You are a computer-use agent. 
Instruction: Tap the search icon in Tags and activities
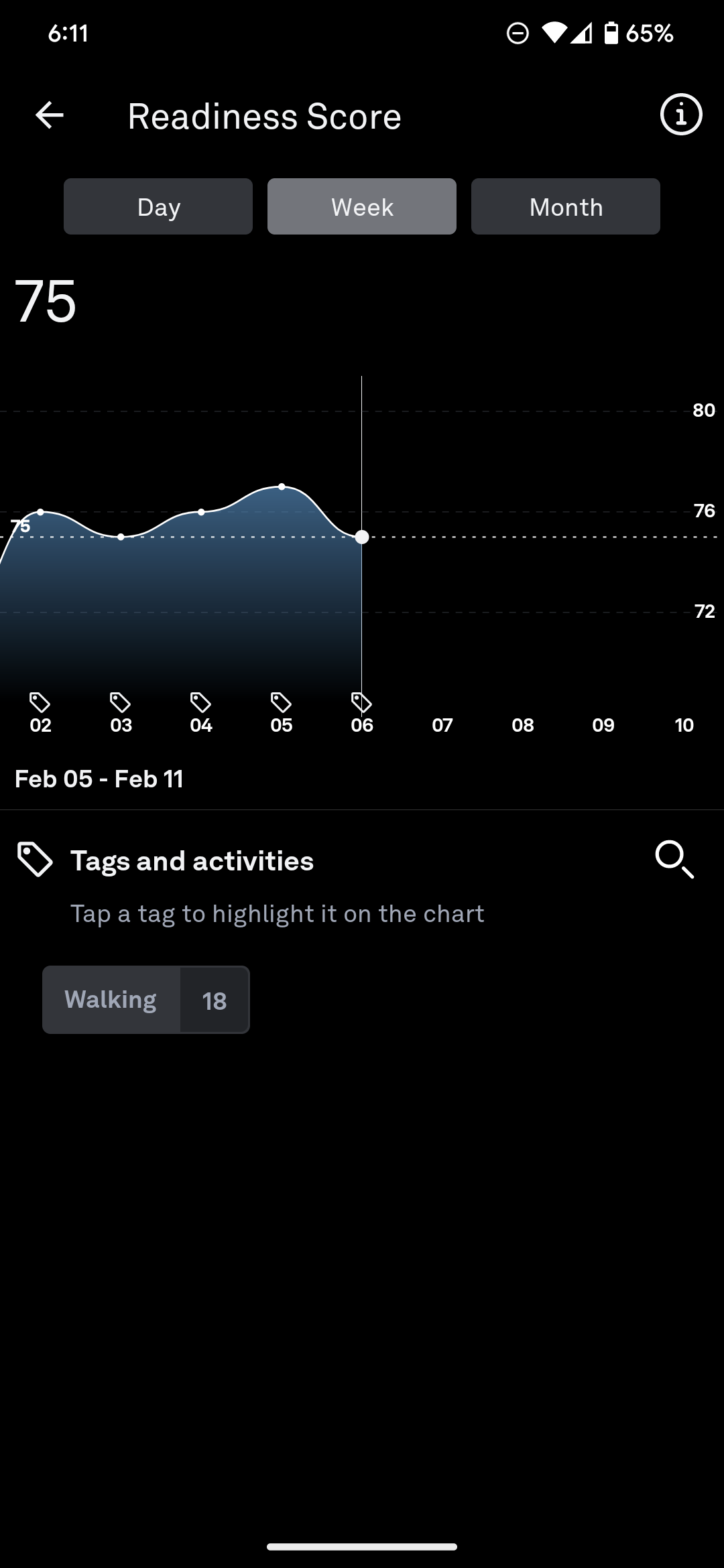[x=674, y=859]
